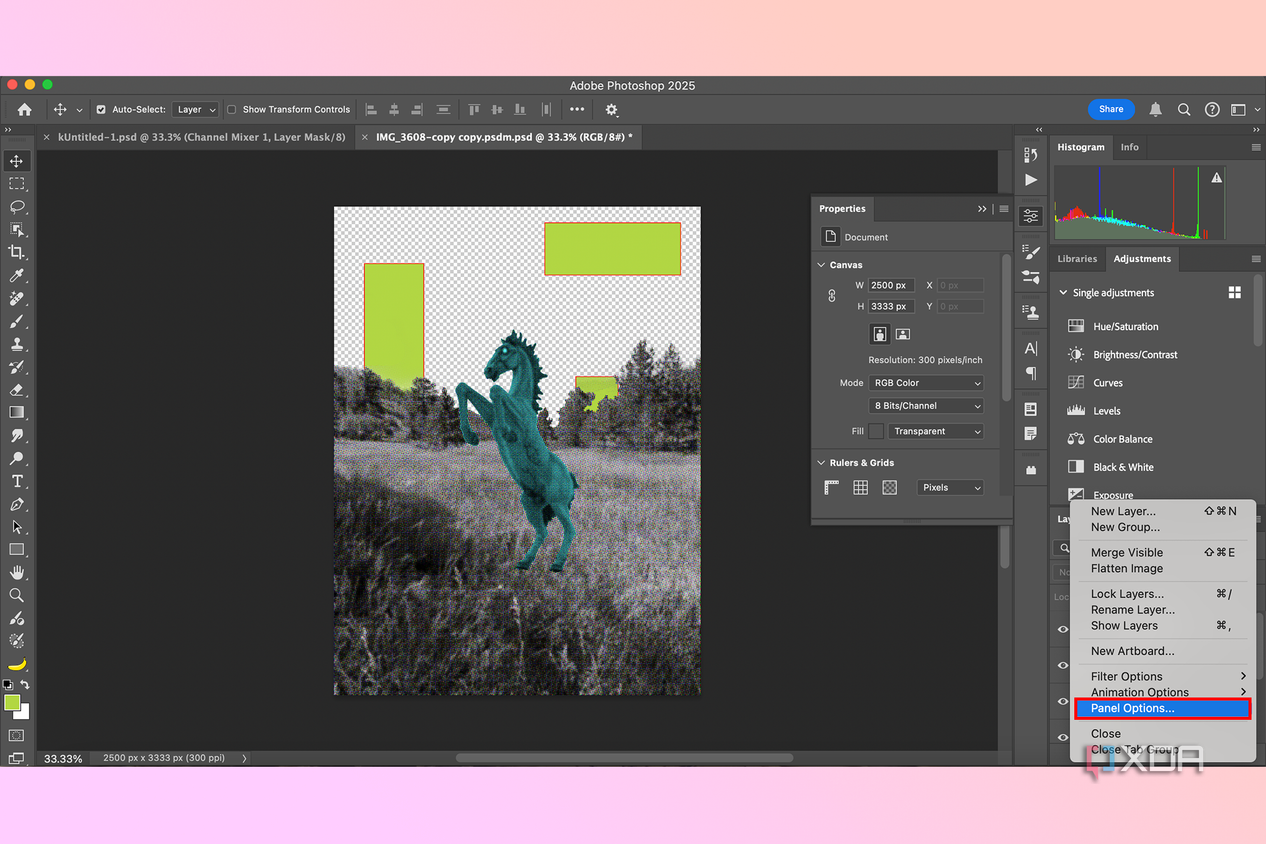Collapse the Canvas section
Viewport: 1266px width, 844px height.
click(822, 265)
